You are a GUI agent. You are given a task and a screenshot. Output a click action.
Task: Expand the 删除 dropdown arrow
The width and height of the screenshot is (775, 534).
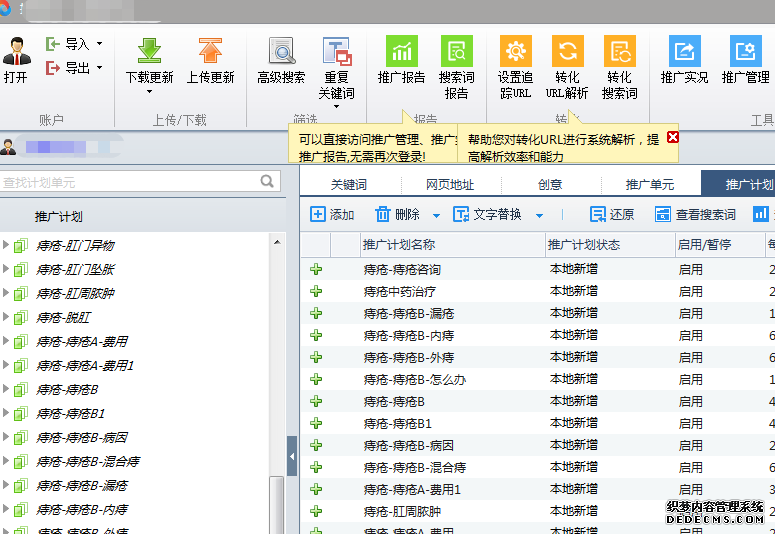436,215
